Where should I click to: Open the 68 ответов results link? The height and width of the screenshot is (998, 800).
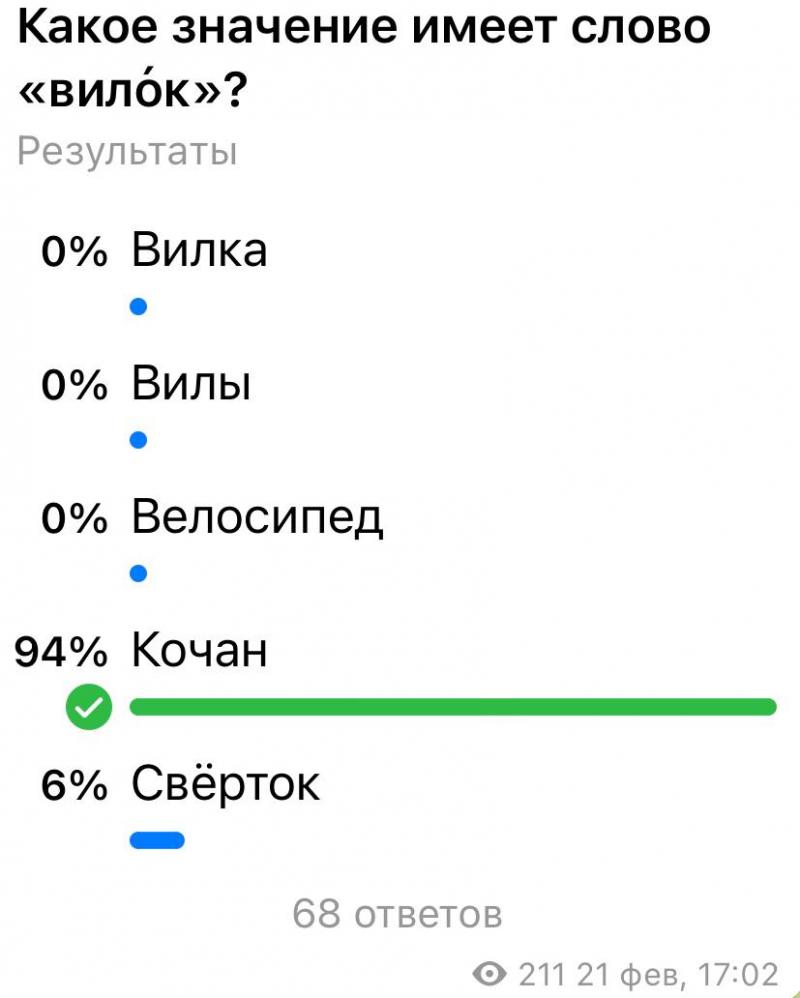click(397, 914)
